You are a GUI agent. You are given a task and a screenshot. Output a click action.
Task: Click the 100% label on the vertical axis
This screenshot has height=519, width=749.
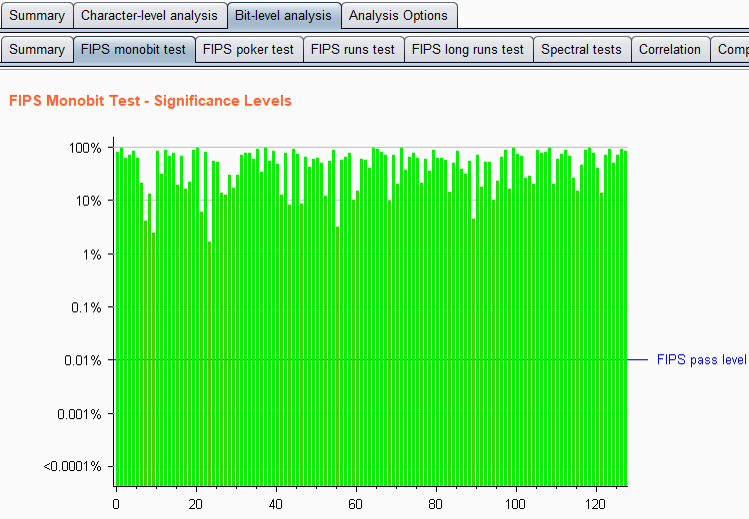point(85,148)
